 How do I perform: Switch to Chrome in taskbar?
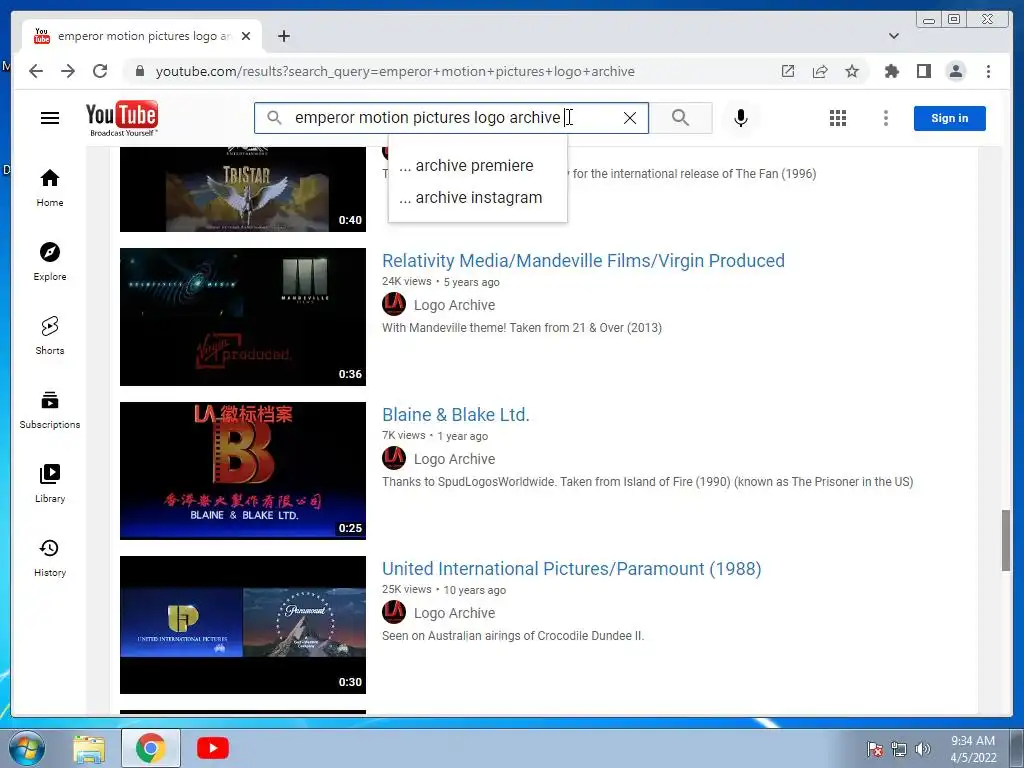tap(151, 748)
